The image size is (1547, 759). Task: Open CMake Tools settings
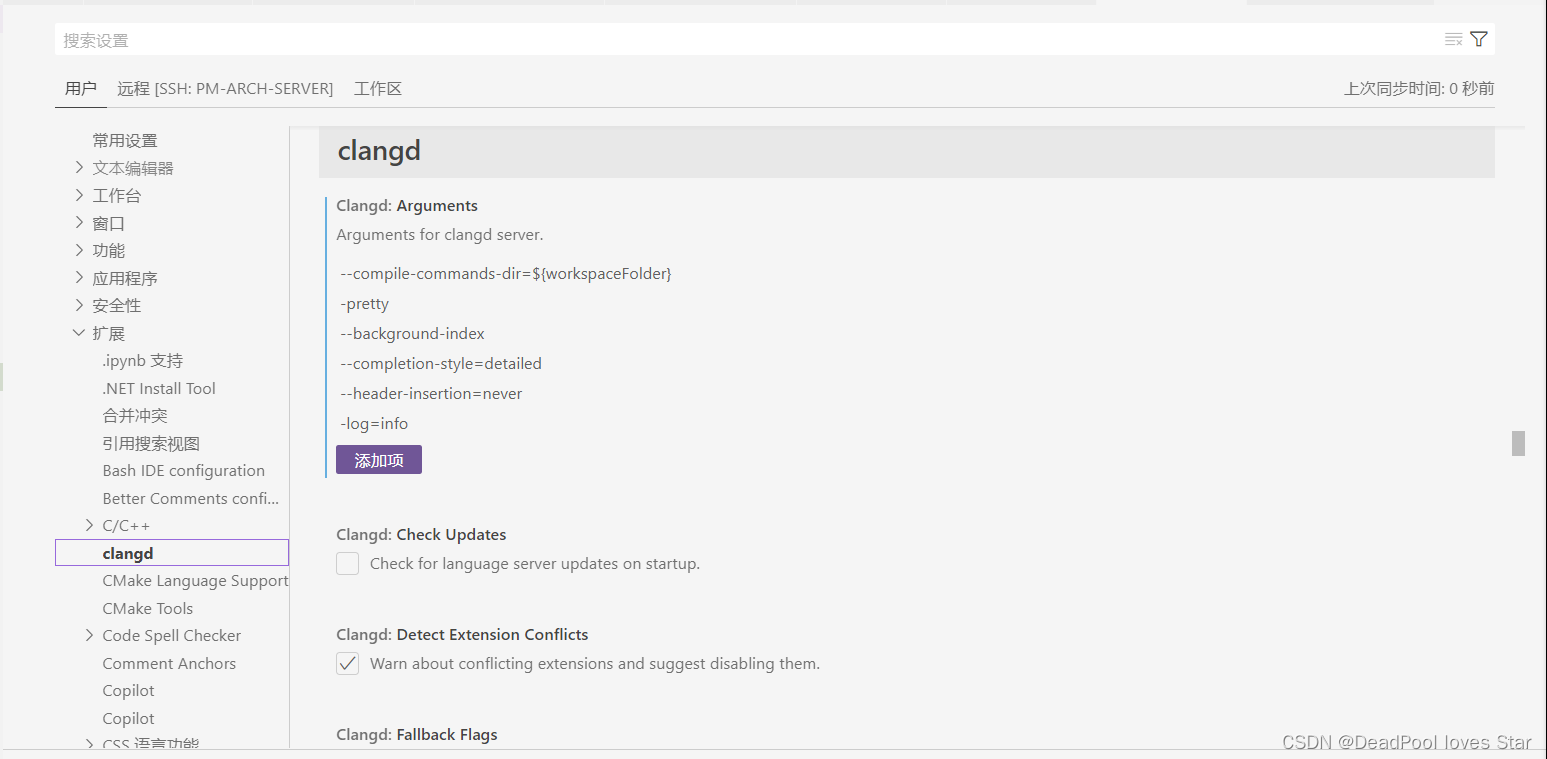(148, 608)
